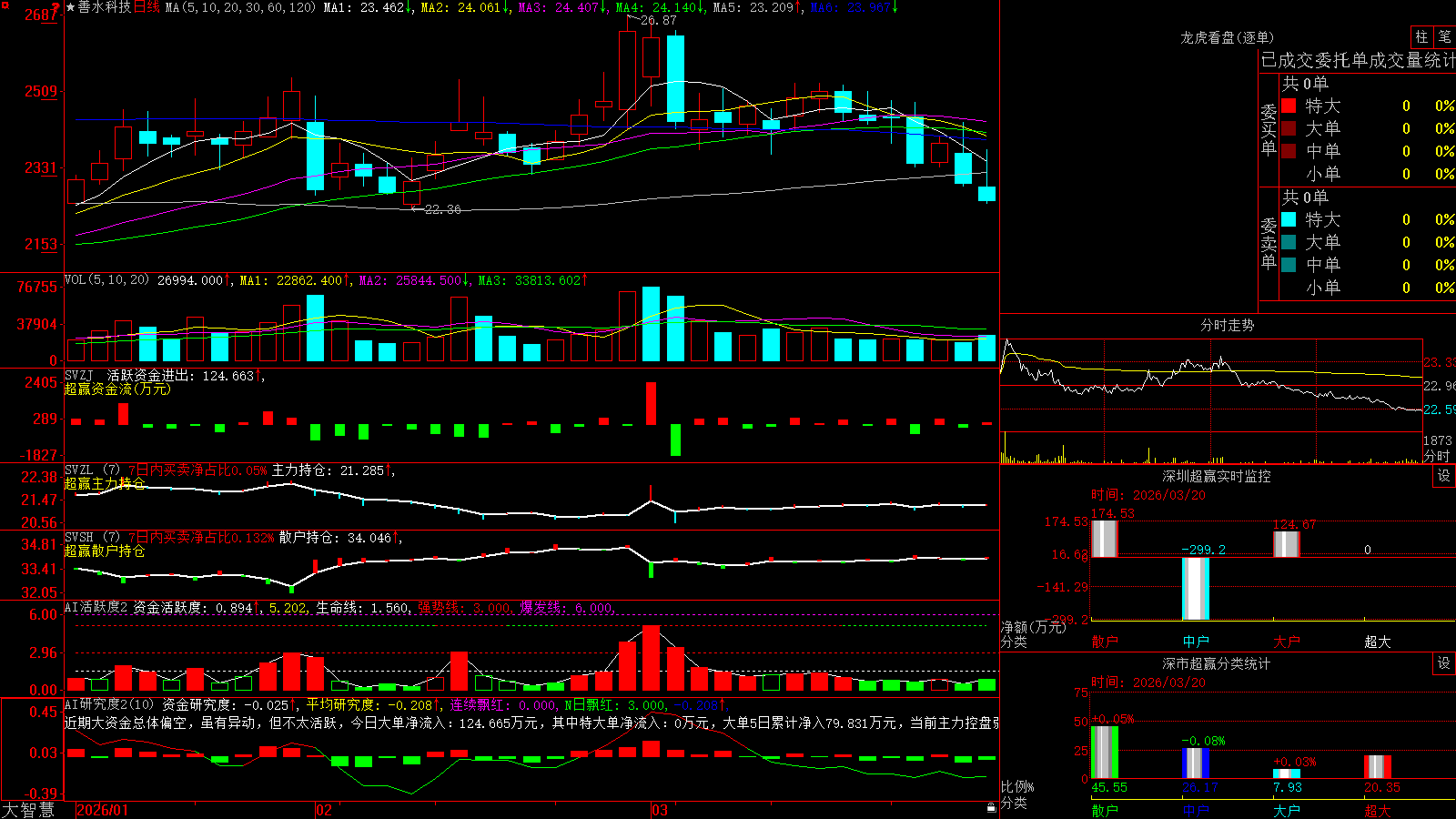Click the SVZJ indicator name
The width and height of the screenshot is (1456, 819).
click(x=79, y=375)
